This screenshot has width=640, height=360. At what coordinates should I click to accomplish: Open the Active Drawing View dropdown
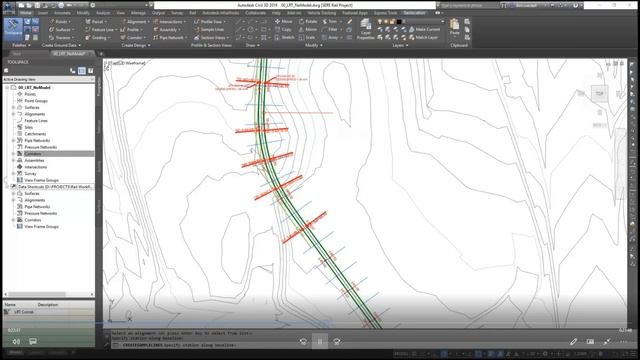tap(49, 79)
